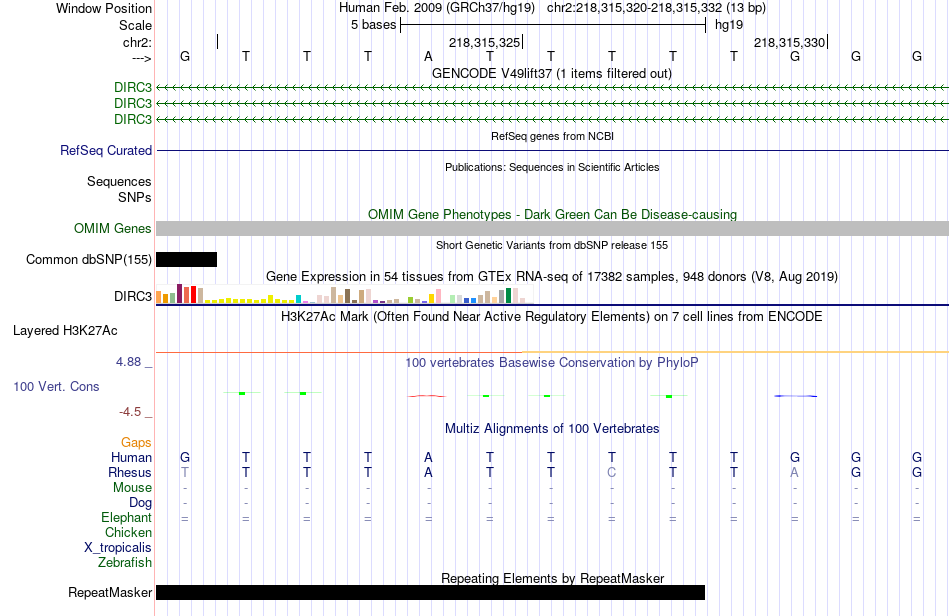Select the Elephant alignment row label

coord(127,517)
